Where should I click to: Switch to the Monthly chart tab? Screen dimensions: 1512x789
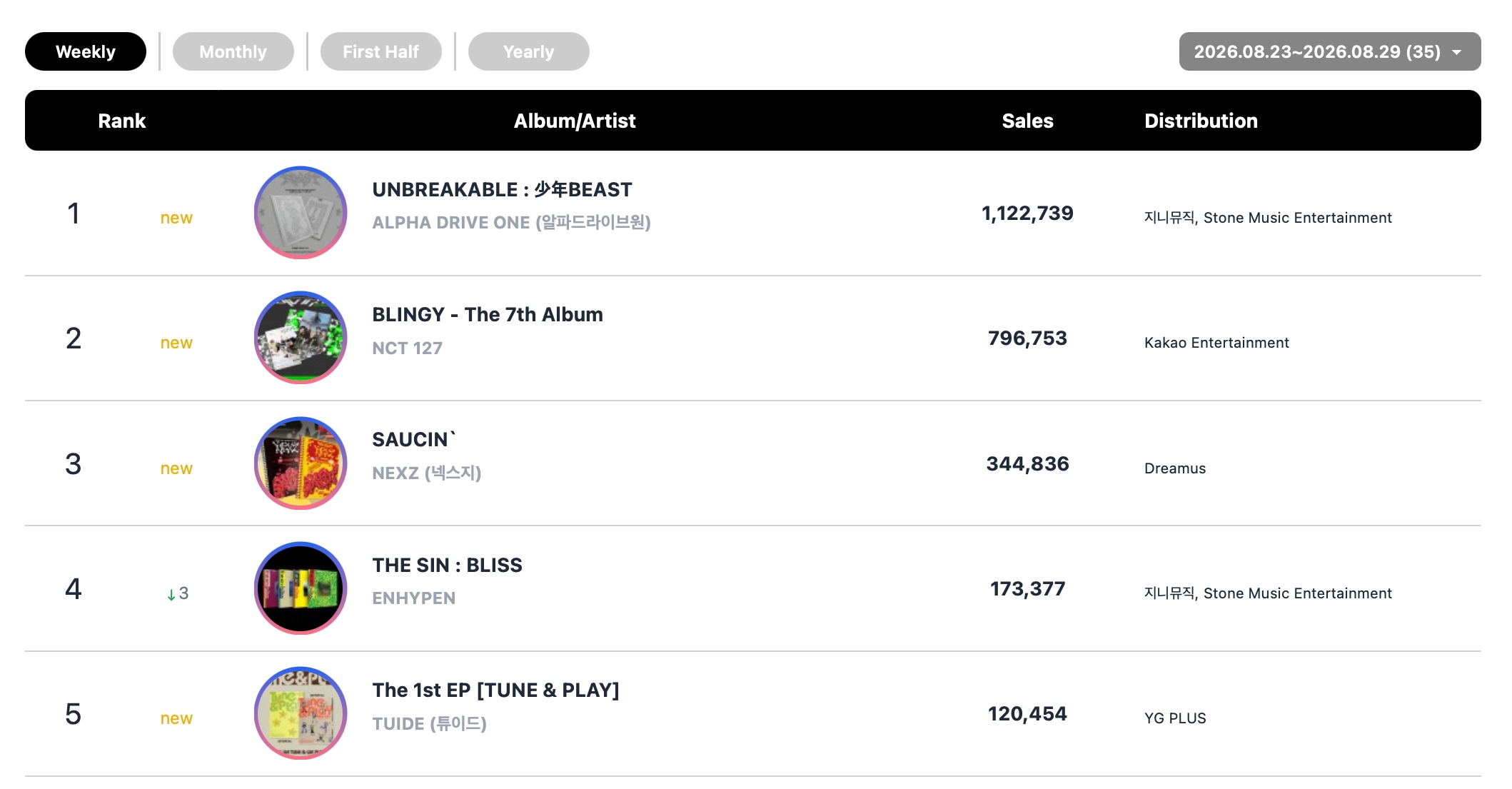(233, 51)
